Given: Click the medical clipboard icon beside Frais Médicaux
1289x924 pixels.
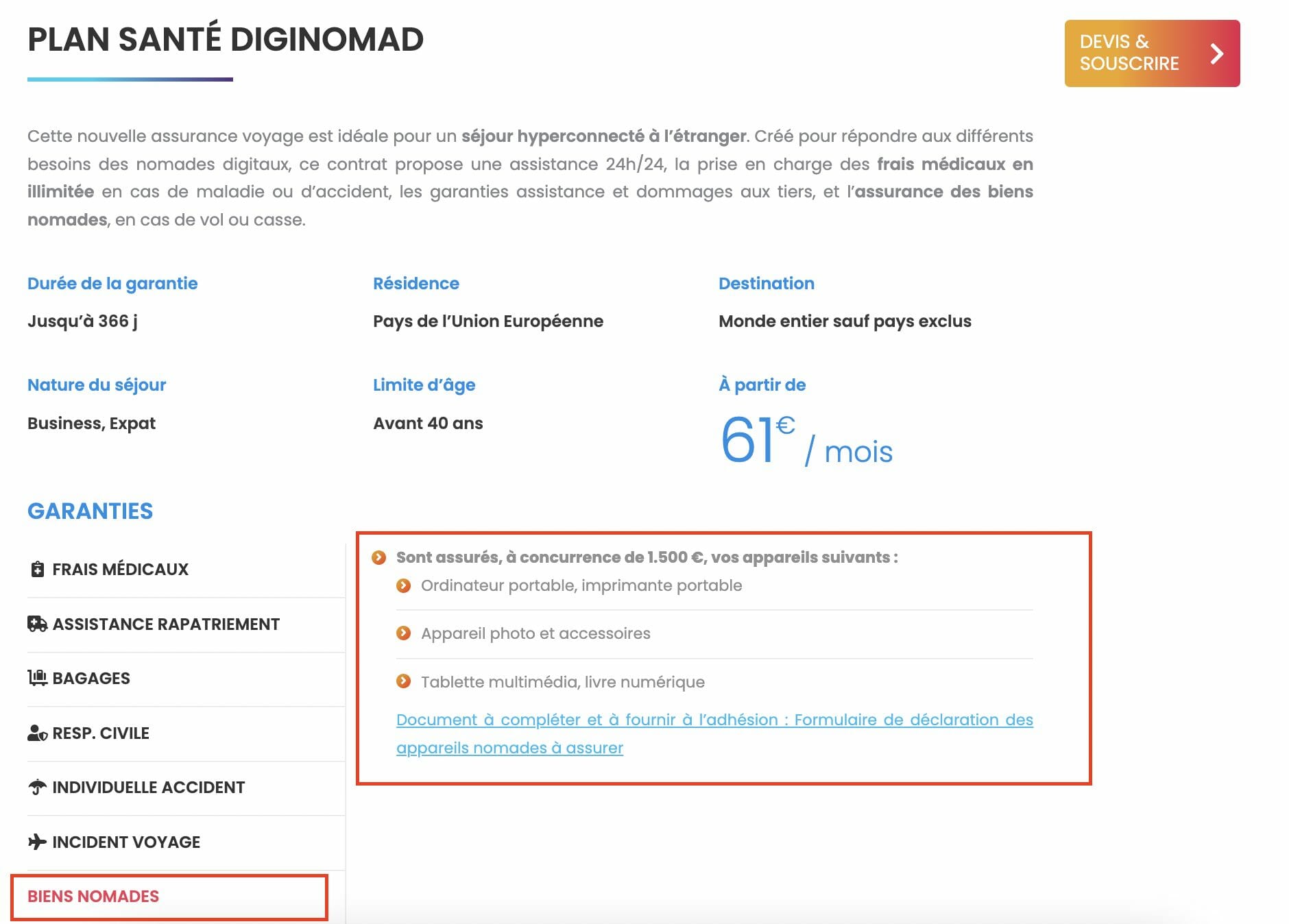Looking at the screenshot, I should point(37,569).
